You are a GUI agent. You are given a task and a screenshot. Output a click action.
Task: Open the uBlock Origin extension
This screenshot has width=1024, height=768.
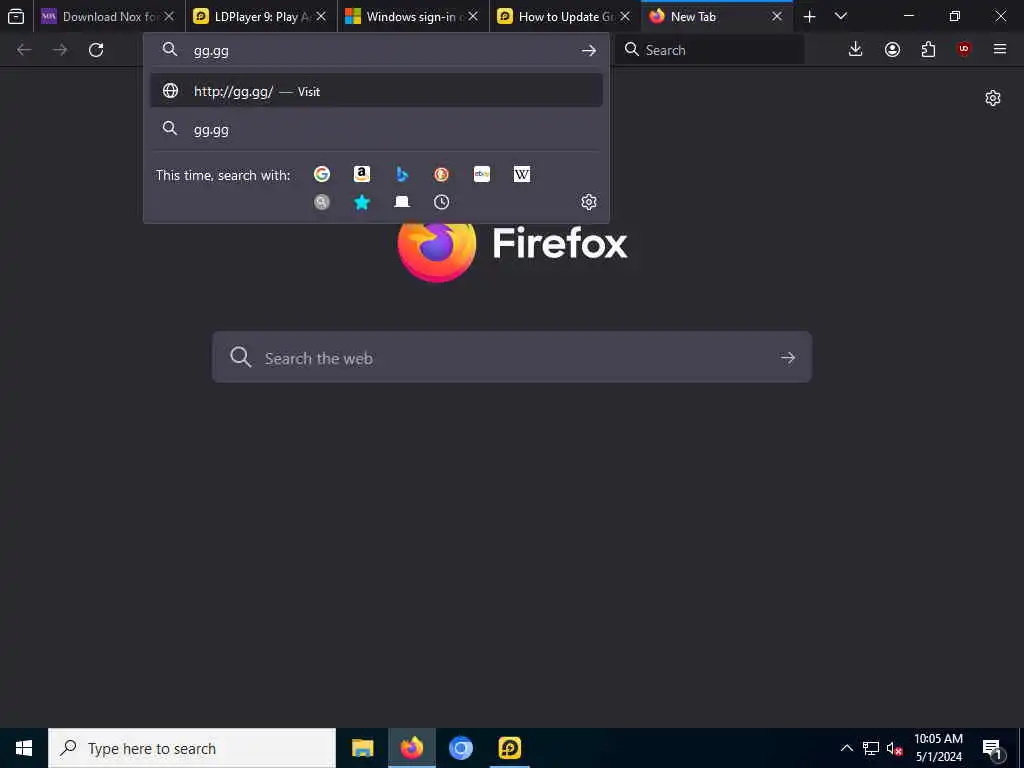[x=964, y=49]
